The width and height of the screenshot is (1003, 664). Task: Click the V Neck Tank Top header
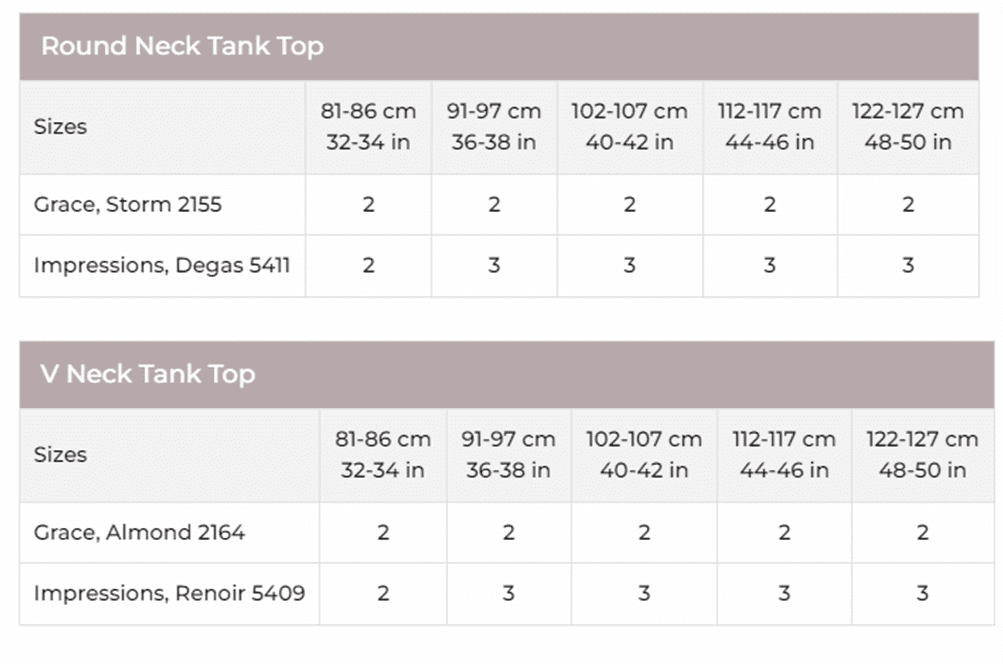148,374
